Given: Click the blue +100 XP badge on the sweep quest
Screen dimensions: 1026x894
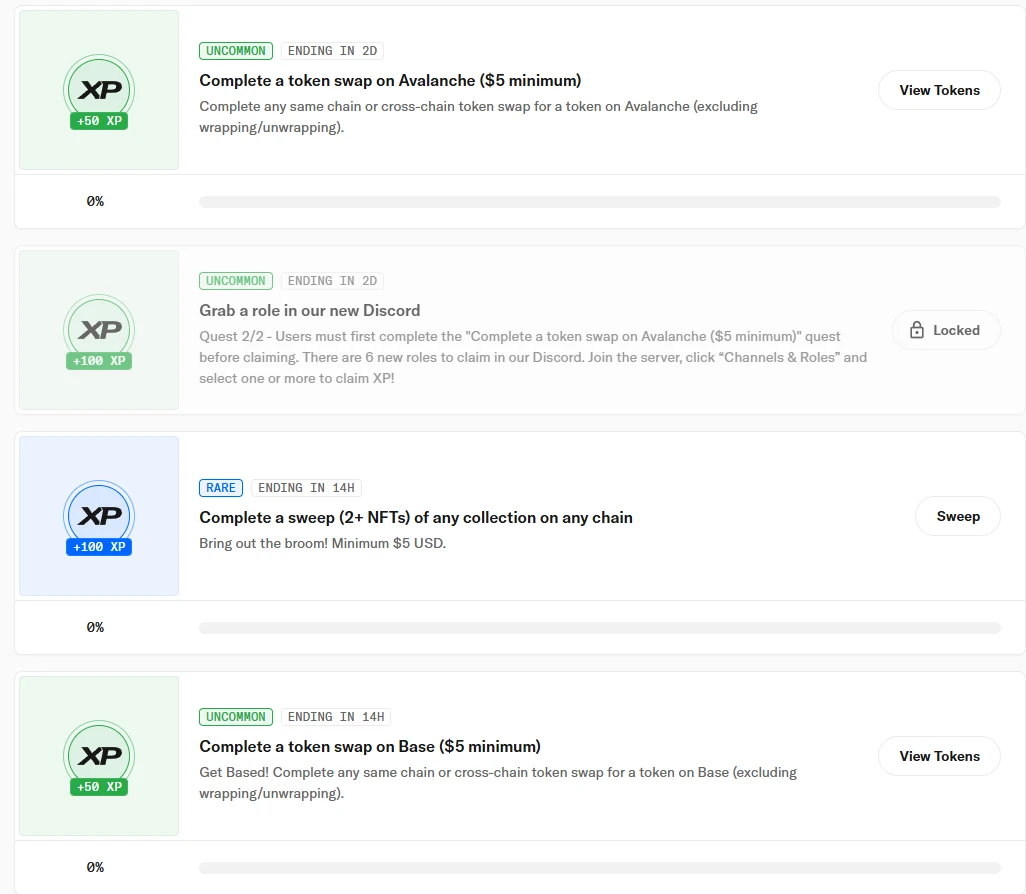Looking at the screenshot, I should [x=99, y=547].
